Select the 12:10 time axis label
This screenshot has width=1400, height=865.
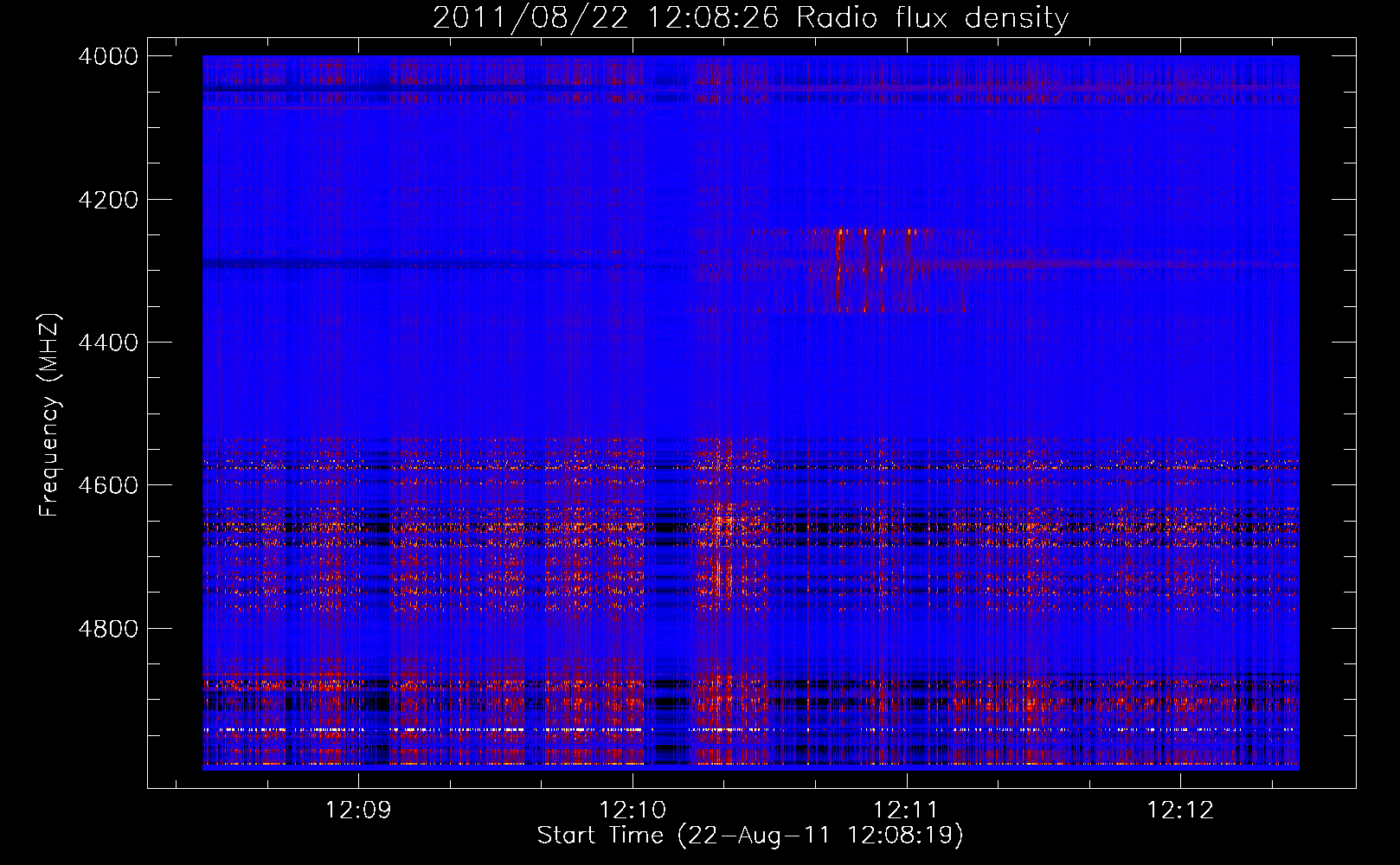tap(633, 811)
